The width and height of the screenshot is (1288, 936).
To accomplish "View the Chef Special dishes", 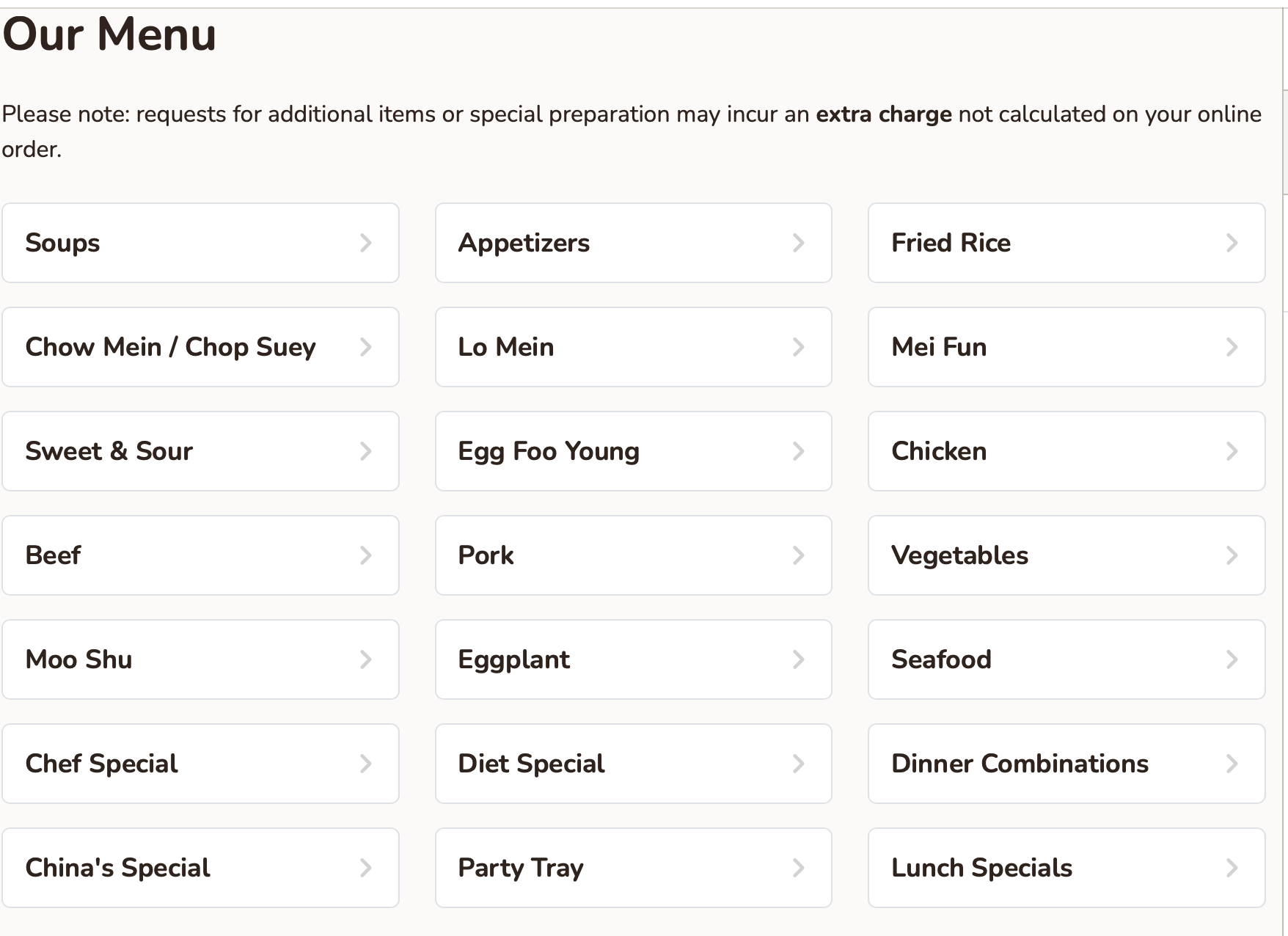I will (x=200, y=764).
